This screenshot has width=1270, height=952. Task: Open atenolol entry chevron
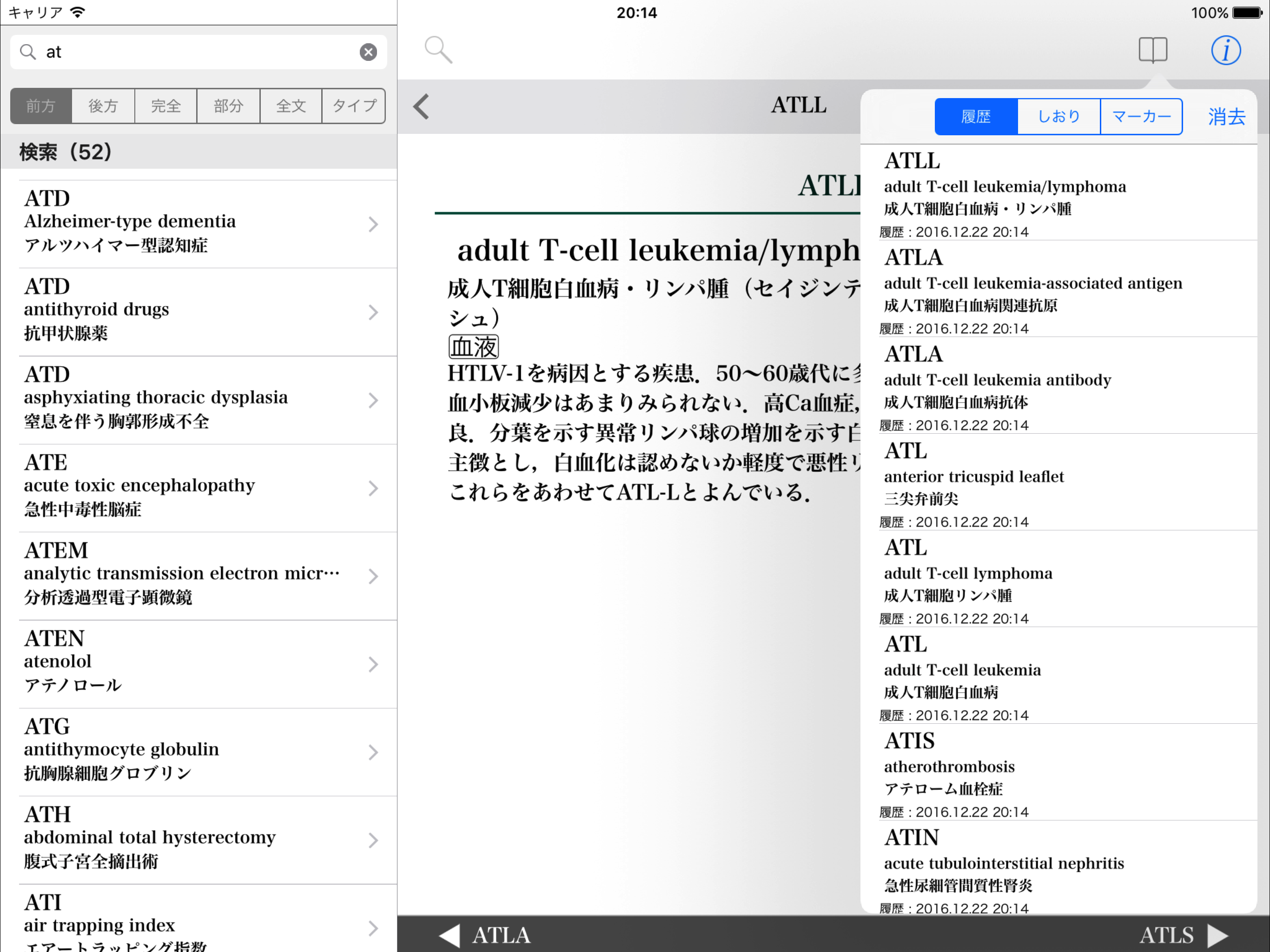[x=373, y=664]
